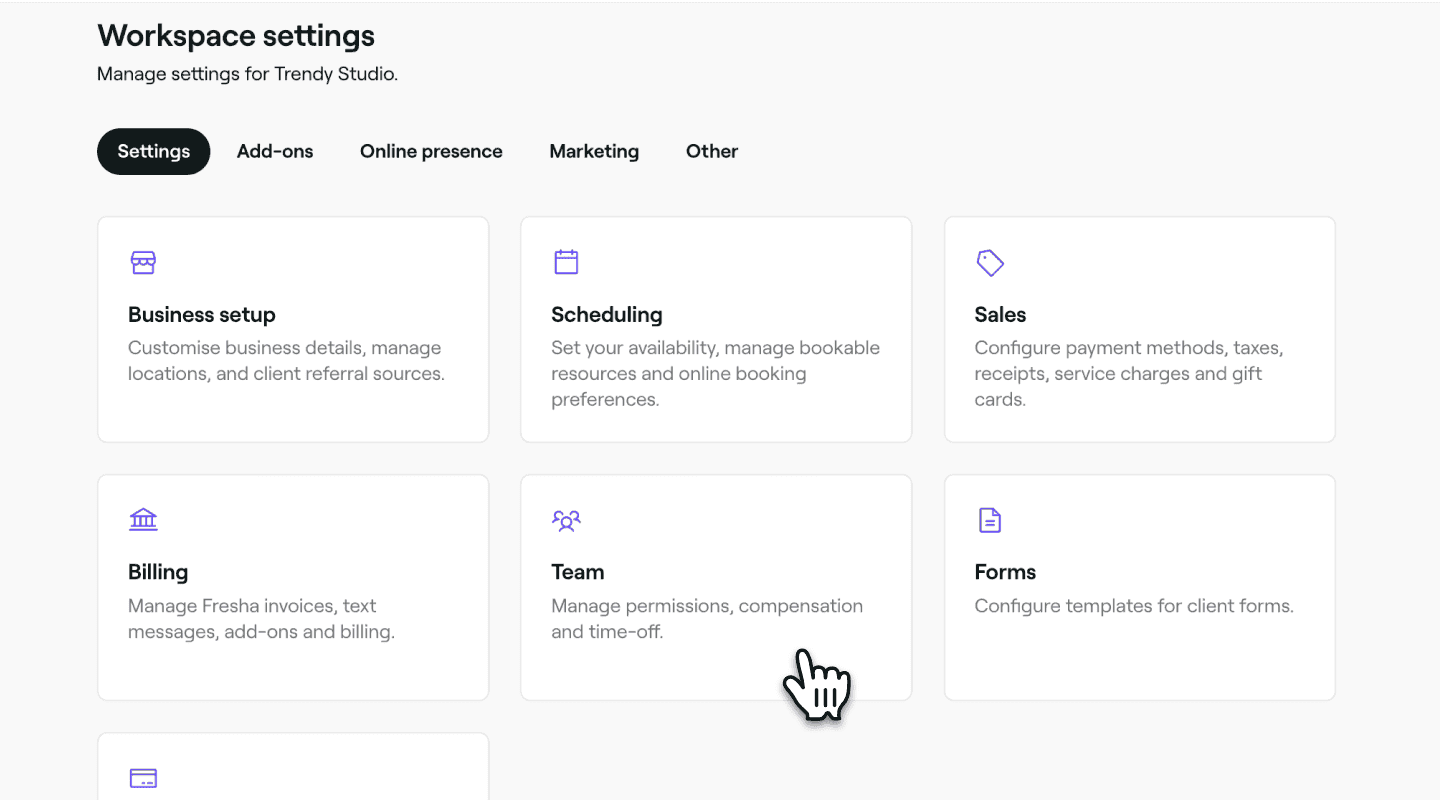Viewport: 1440px width, 800px height.
Task: Open the Billing heading
Action: pos(158,572)
